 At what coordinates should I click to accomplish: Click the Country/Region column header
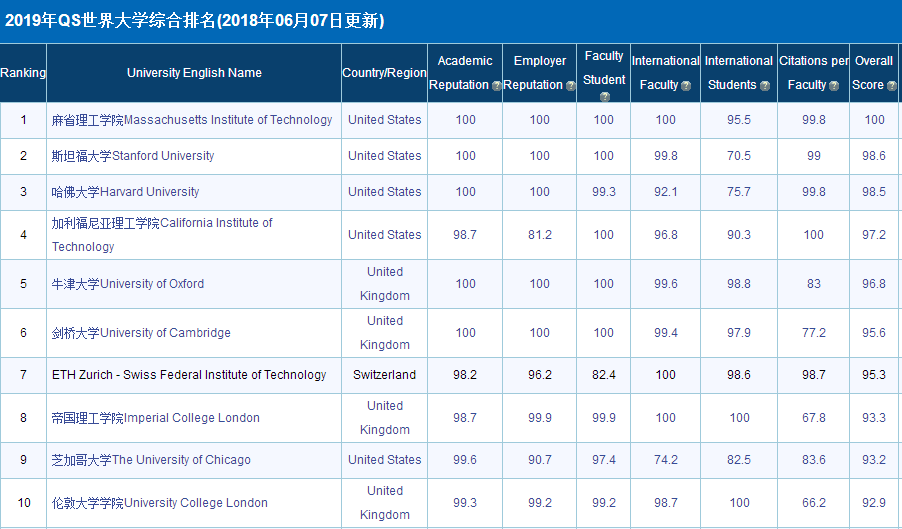(x=384, y=73)
